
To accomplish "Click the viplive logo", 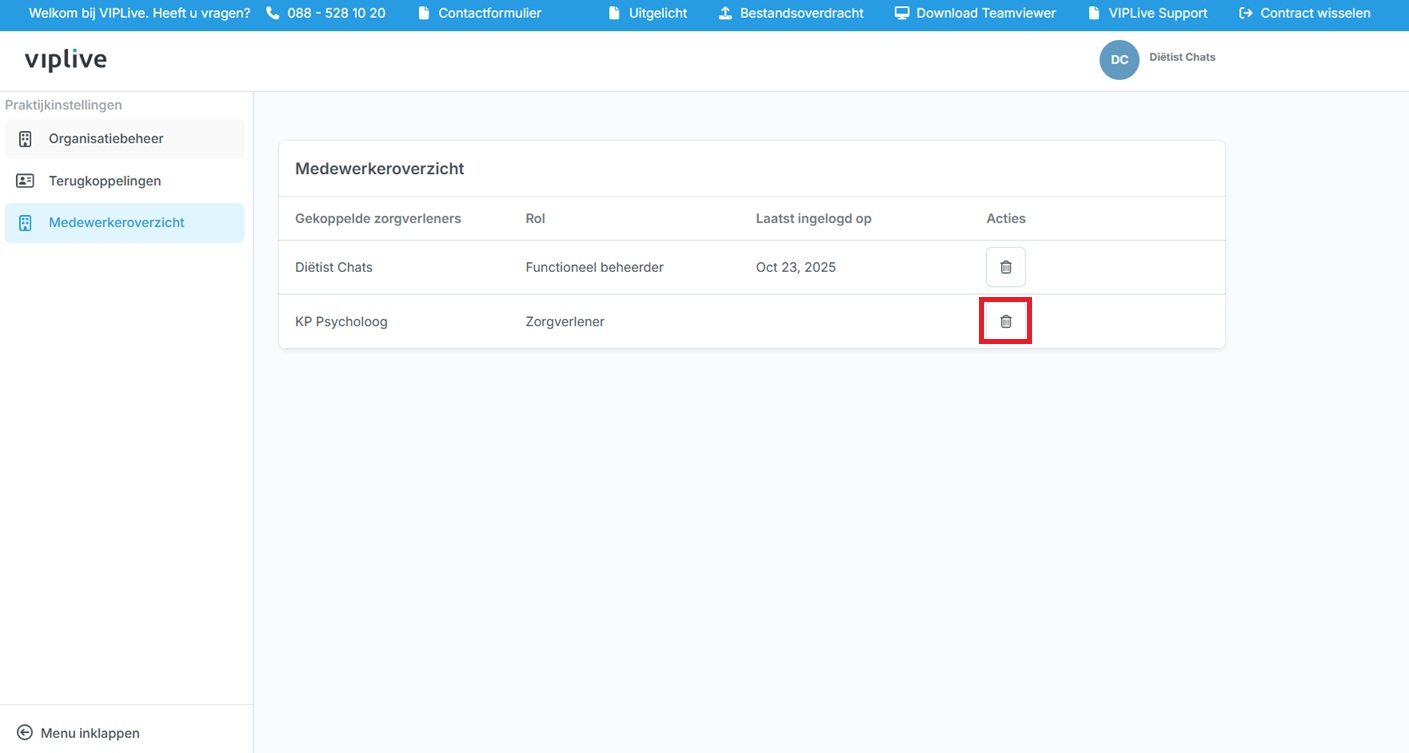I will point(66,60).
